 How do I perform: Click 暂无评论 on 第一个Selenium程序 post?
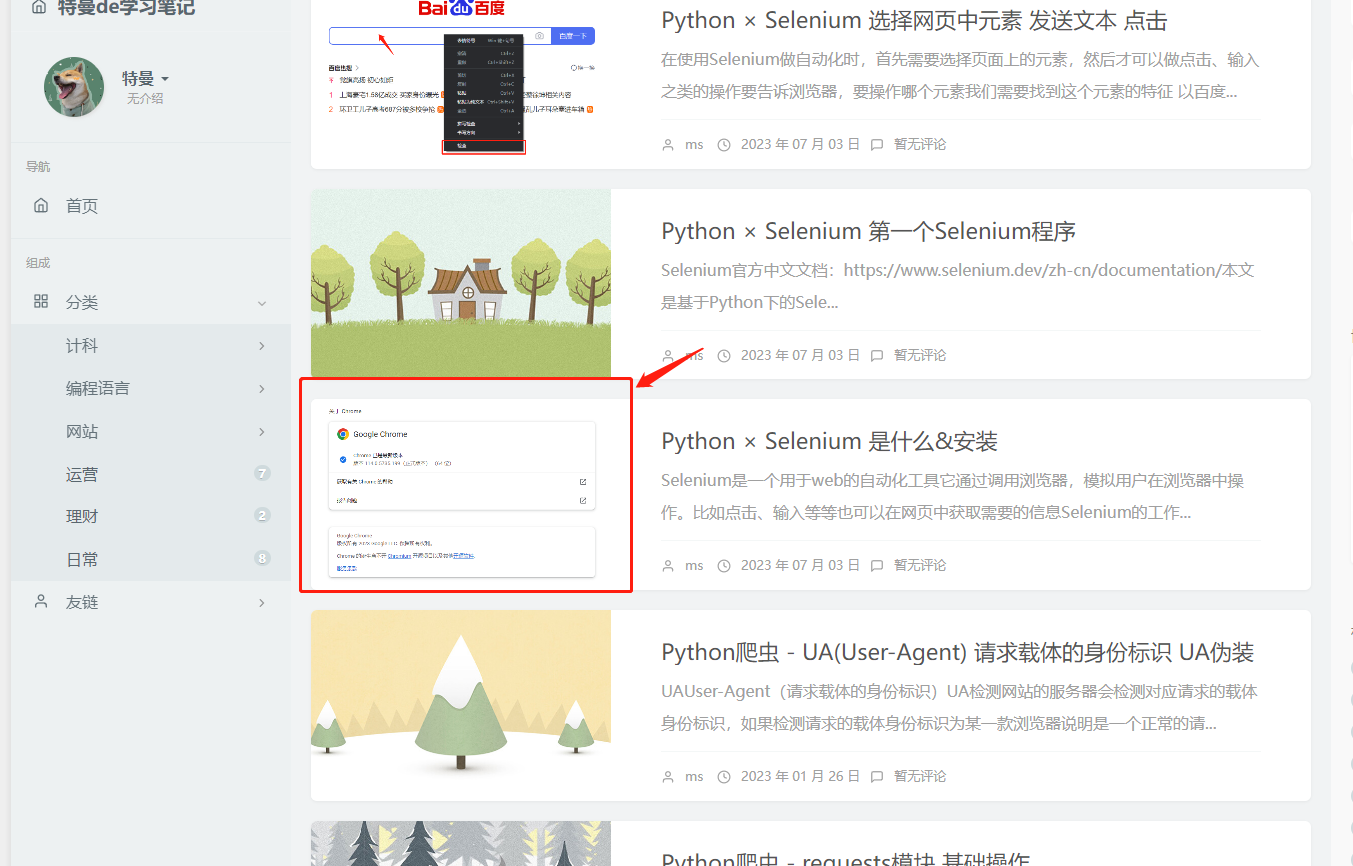[920, 355]
